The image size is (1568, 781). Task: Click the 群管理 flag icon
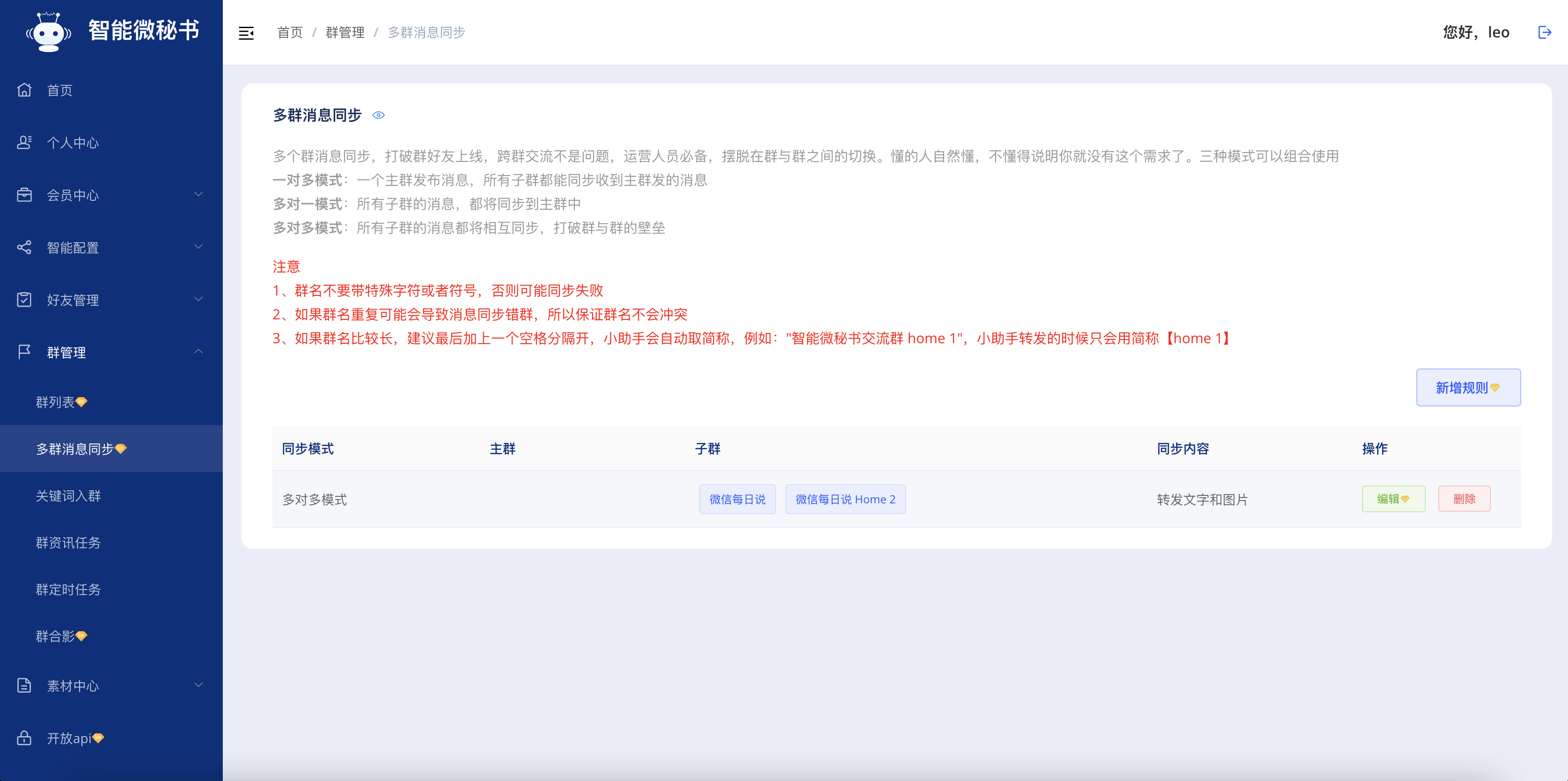(24, 352)
